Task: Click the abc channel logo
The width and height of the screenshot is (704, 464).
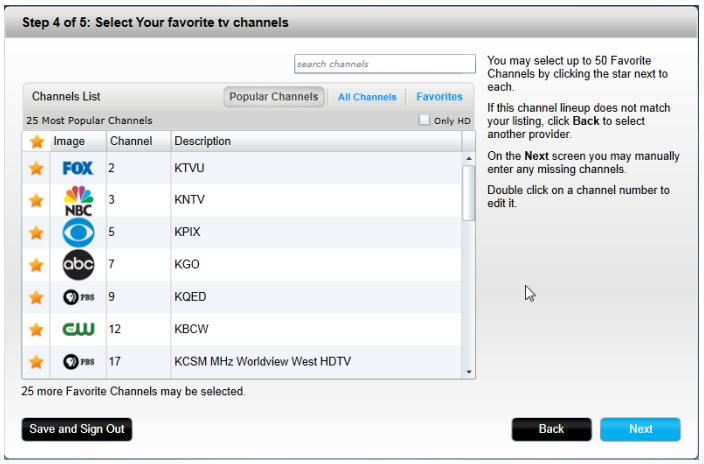Action: (x=79, y=265)
